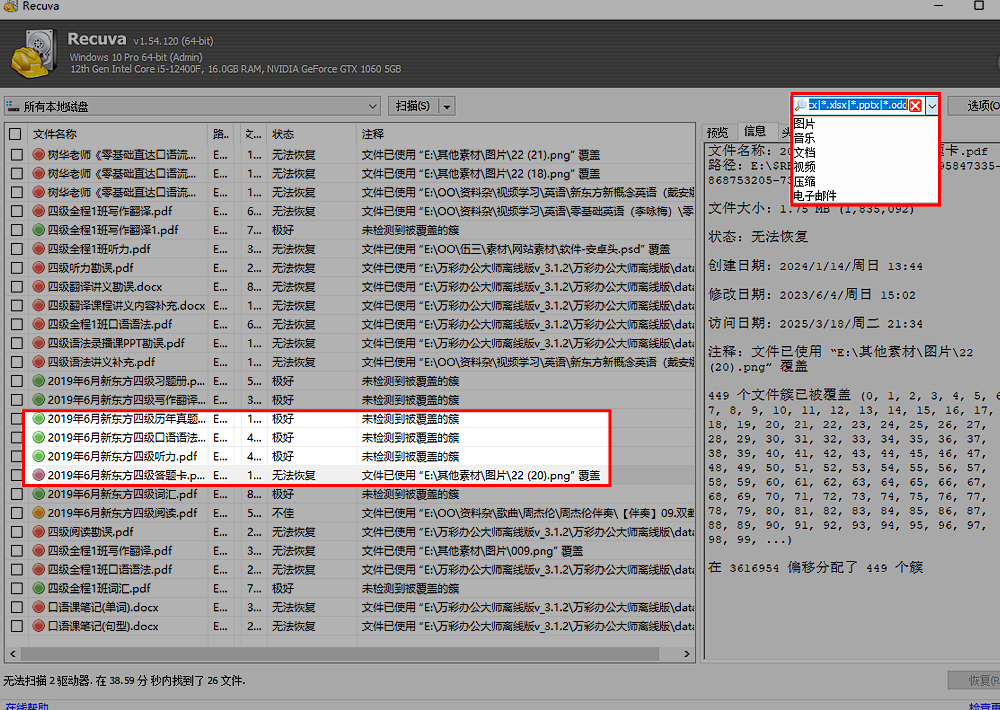Check the box for 四级全程1班写作翻译1.pdf
This screenshot has width=1000, height=710.
tap(17, 230)
